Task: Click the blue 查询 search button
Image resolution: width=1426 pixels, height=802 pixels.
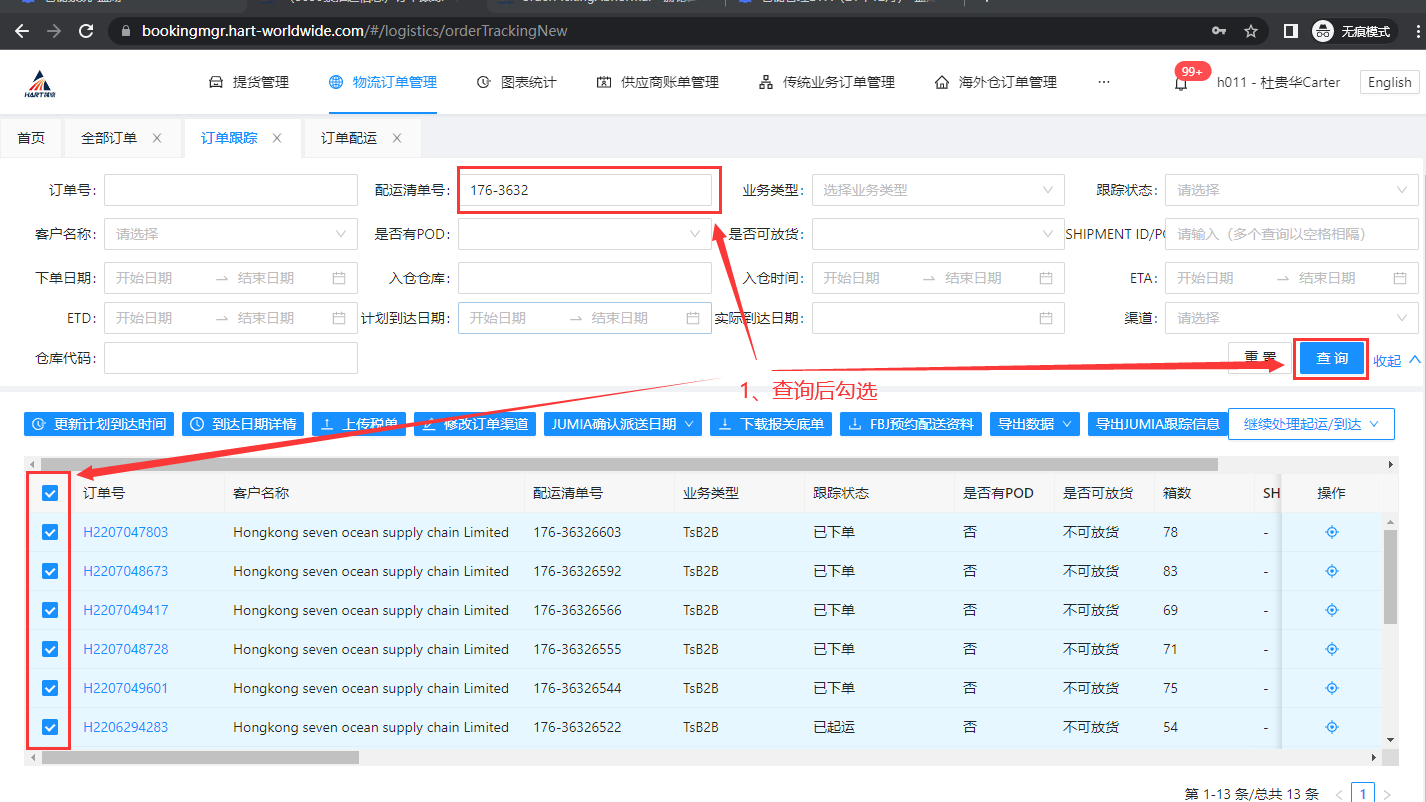Action: click(1331, 358)
